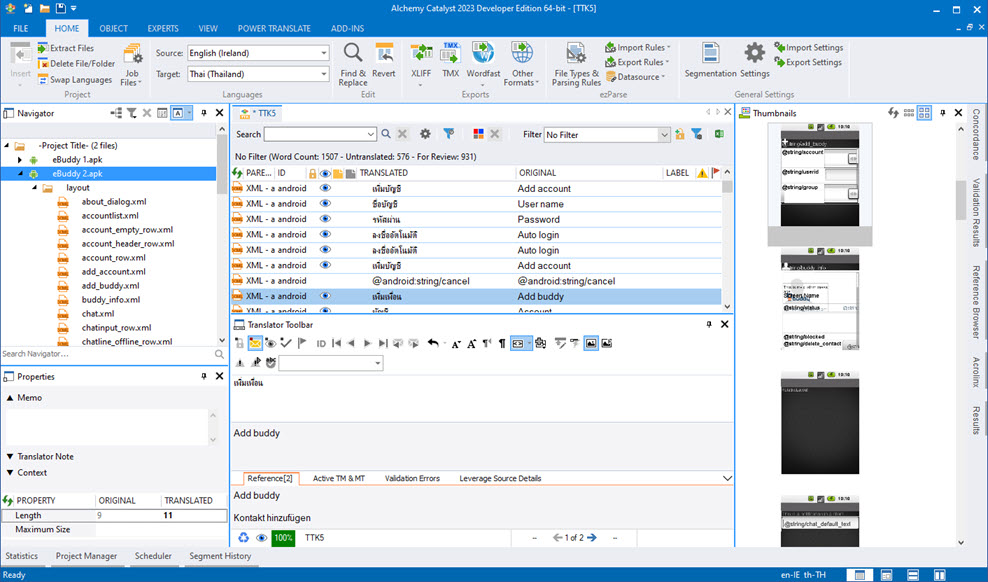Click Import Rules in ezParse group
Image resolution: width=988 pixels, height=582 pixels.
pyautogui.click(x=637, y=47)
